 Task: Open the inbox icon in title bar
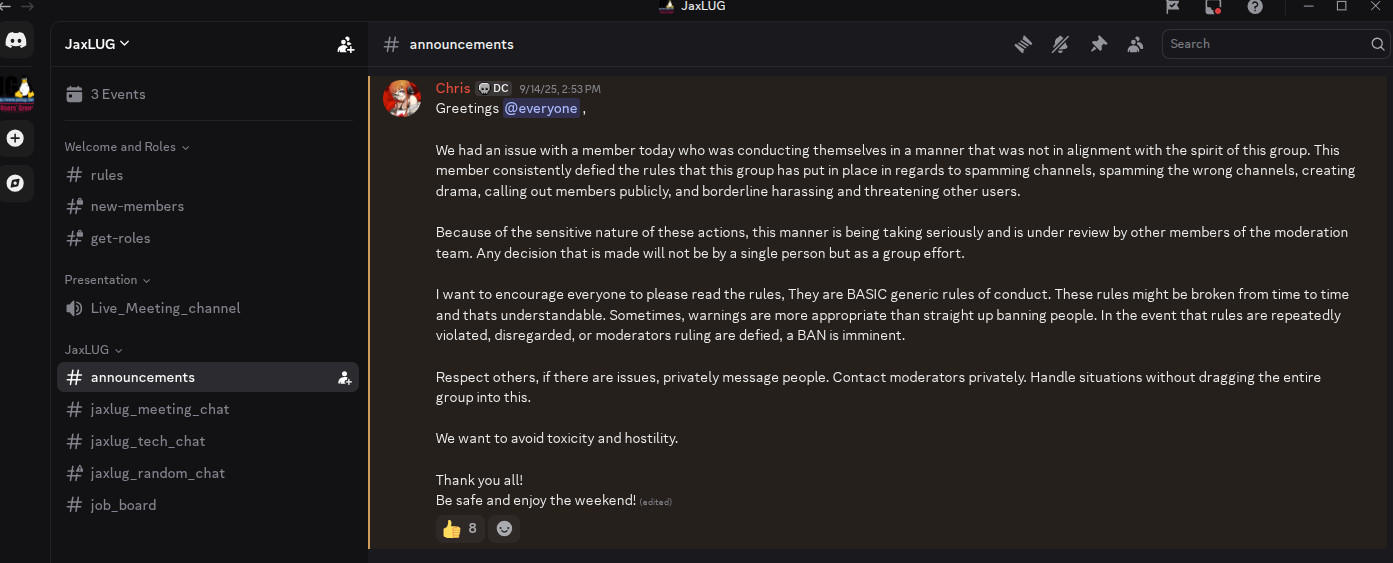pos(1213,7)
